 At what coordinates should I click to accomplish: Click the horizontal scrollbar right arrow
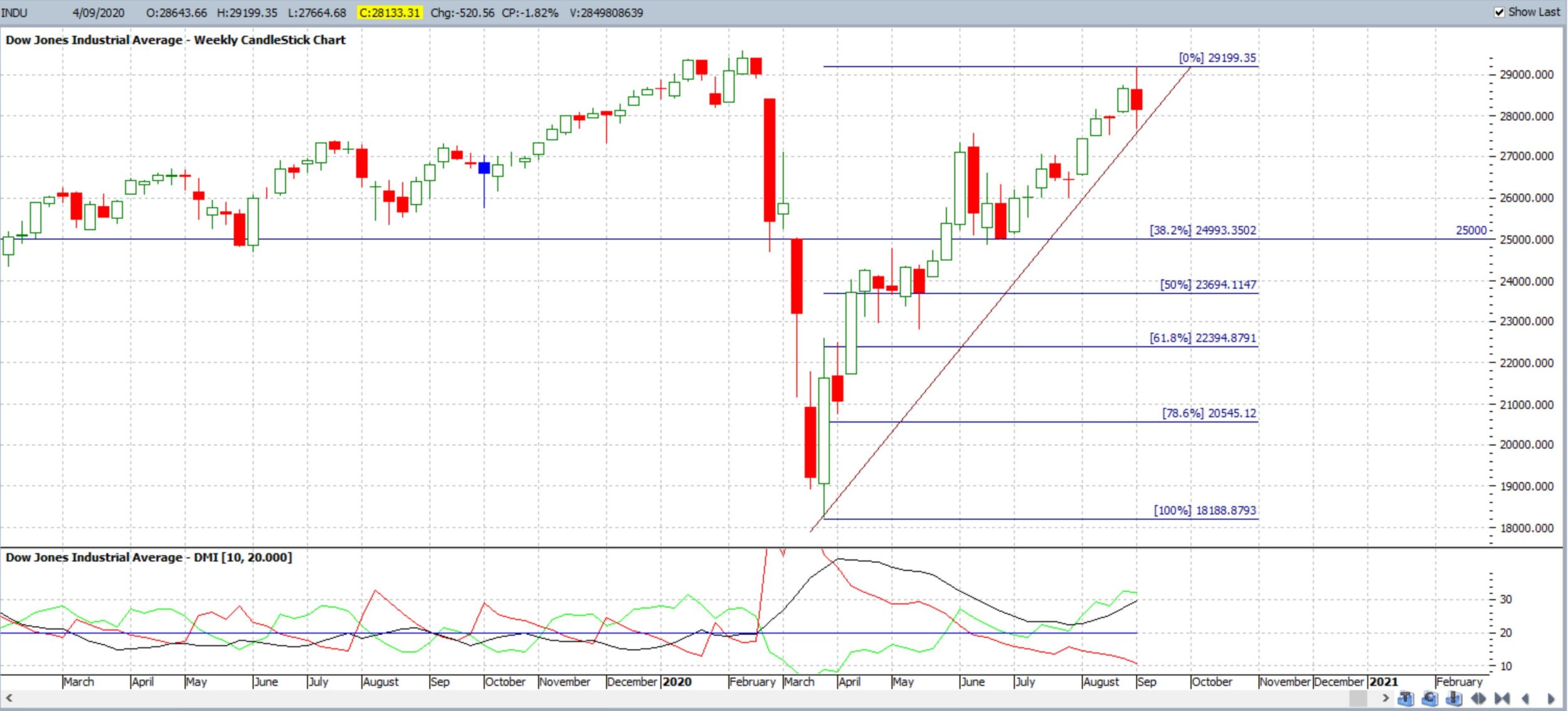click(x=1385, y=698)
